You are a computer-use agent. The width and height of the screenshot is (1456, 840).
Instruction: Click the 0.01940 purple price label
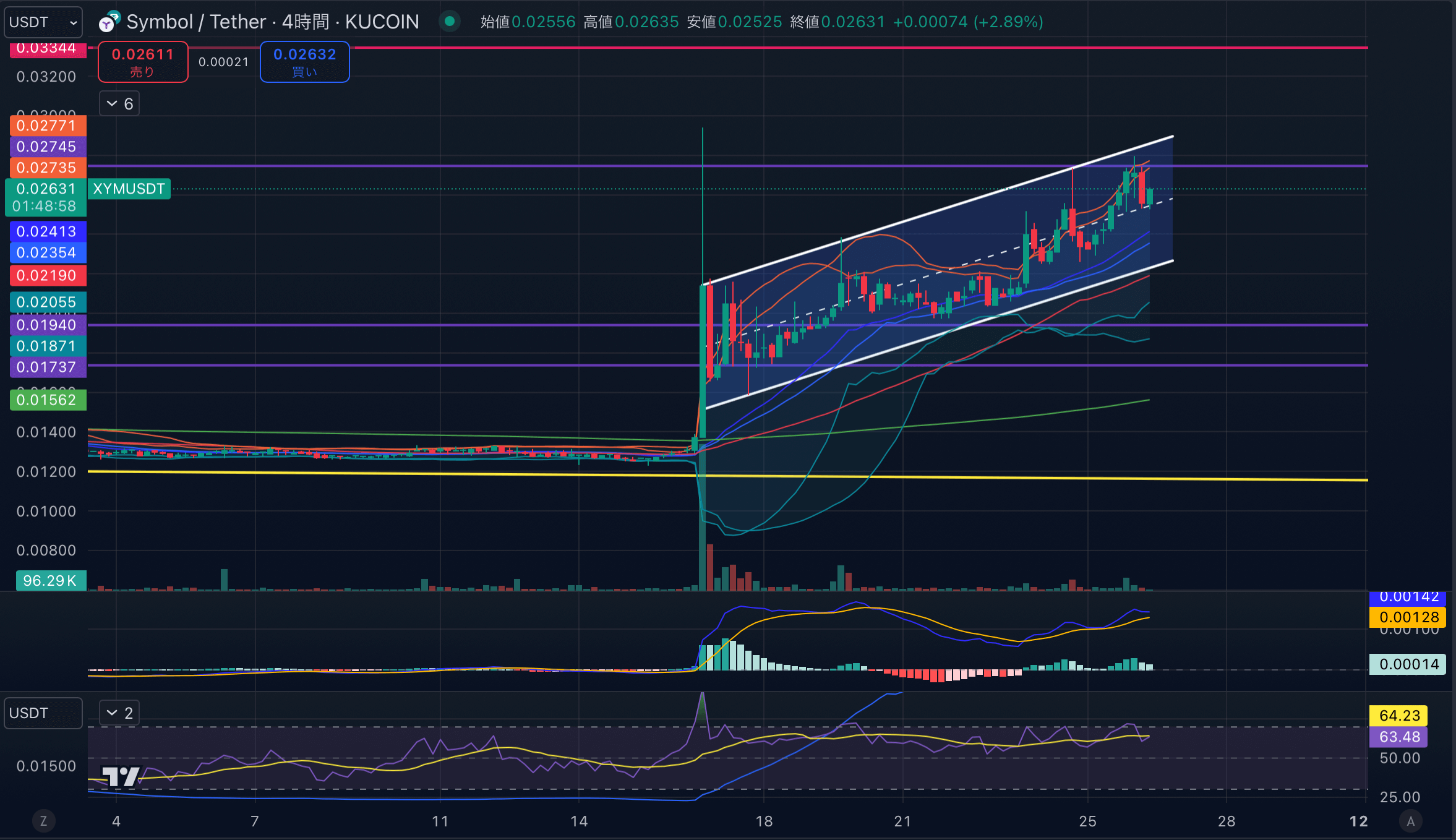pos(48,325)
